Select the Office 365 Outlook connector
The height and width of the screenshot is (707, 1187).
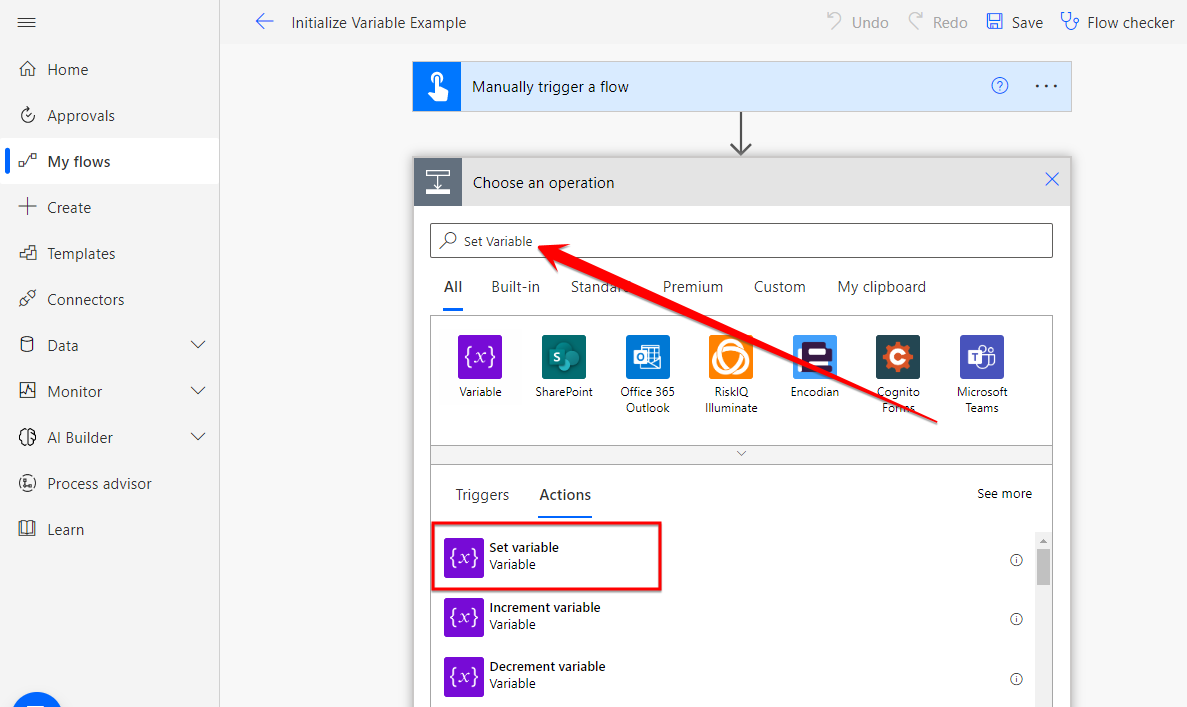(647, 357)
